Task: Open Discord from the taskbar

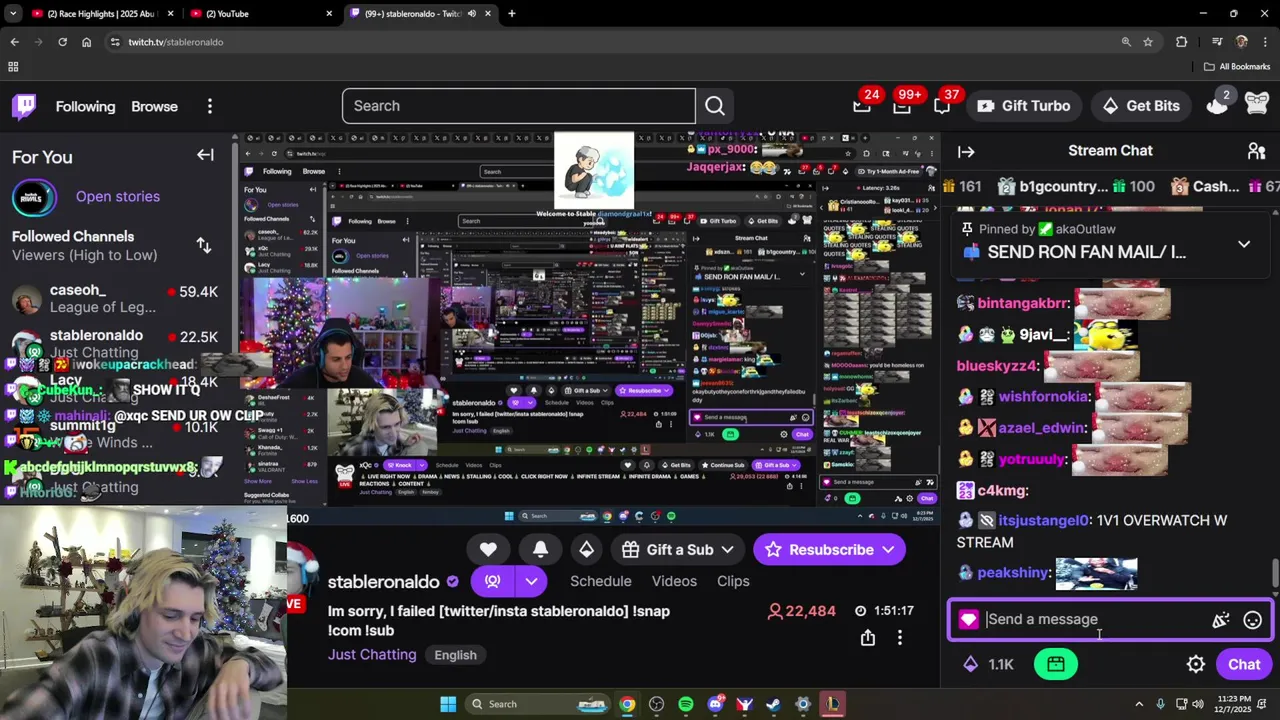Action: click(715, 704)
